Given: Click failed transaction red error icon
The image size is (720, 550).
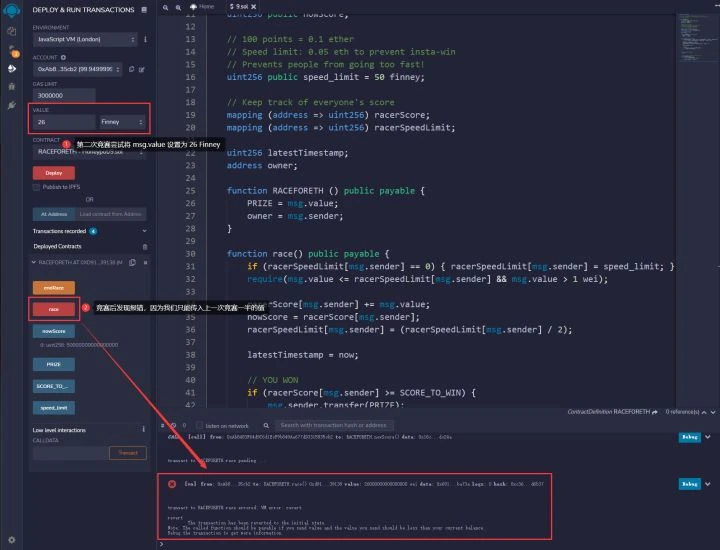Looking at the screenshot, I should (x=172, y=484).
